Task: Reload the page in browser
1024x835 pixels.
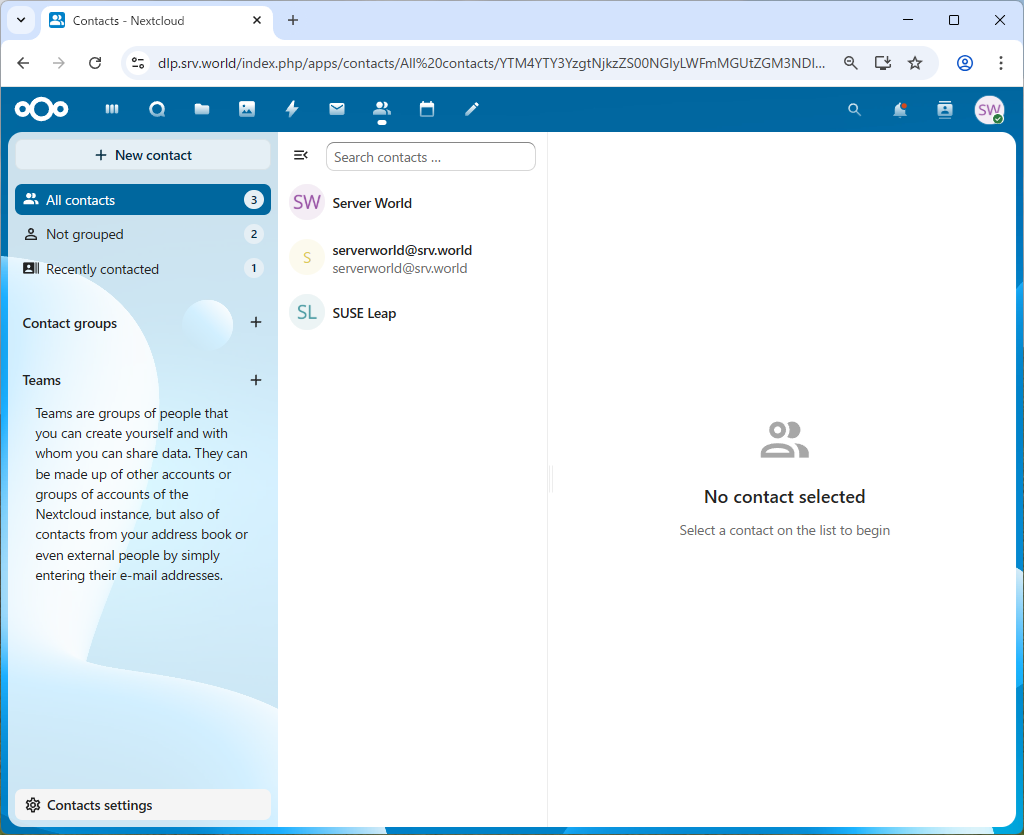Action: pos(95,63)
